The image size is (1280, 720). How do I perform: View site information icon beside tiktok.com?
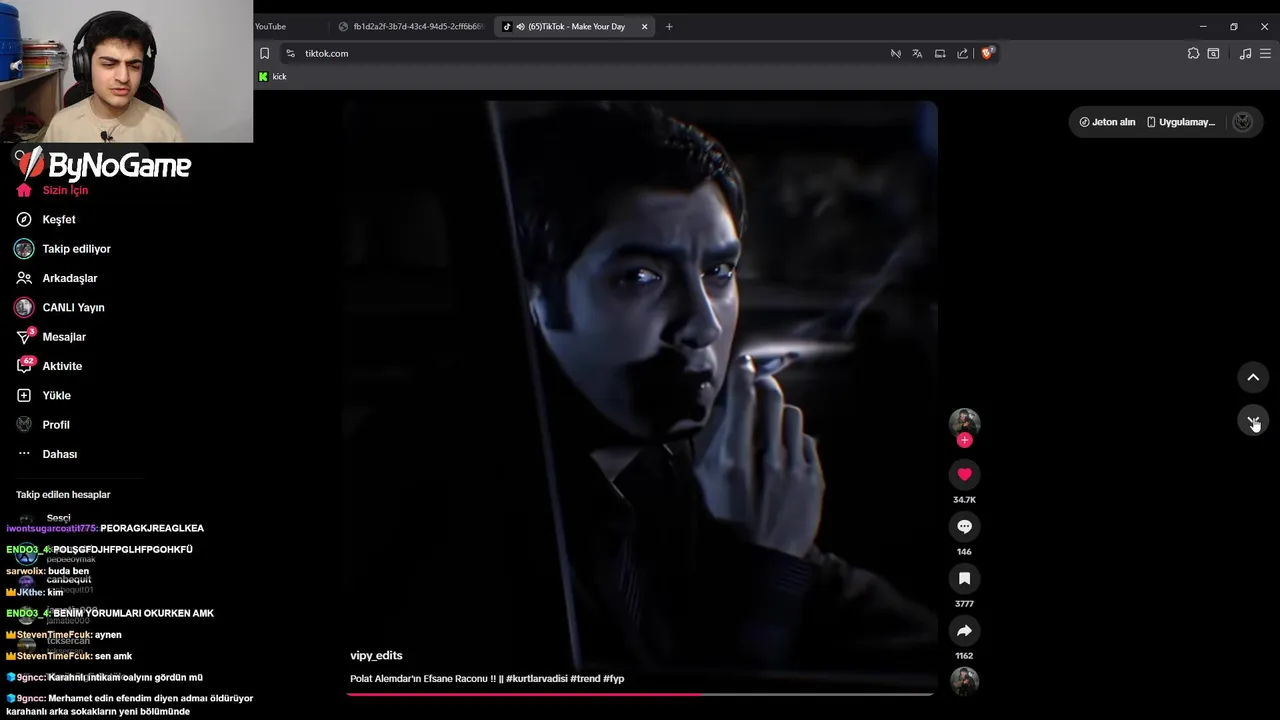pyautogui.click(x=290, y=54)
